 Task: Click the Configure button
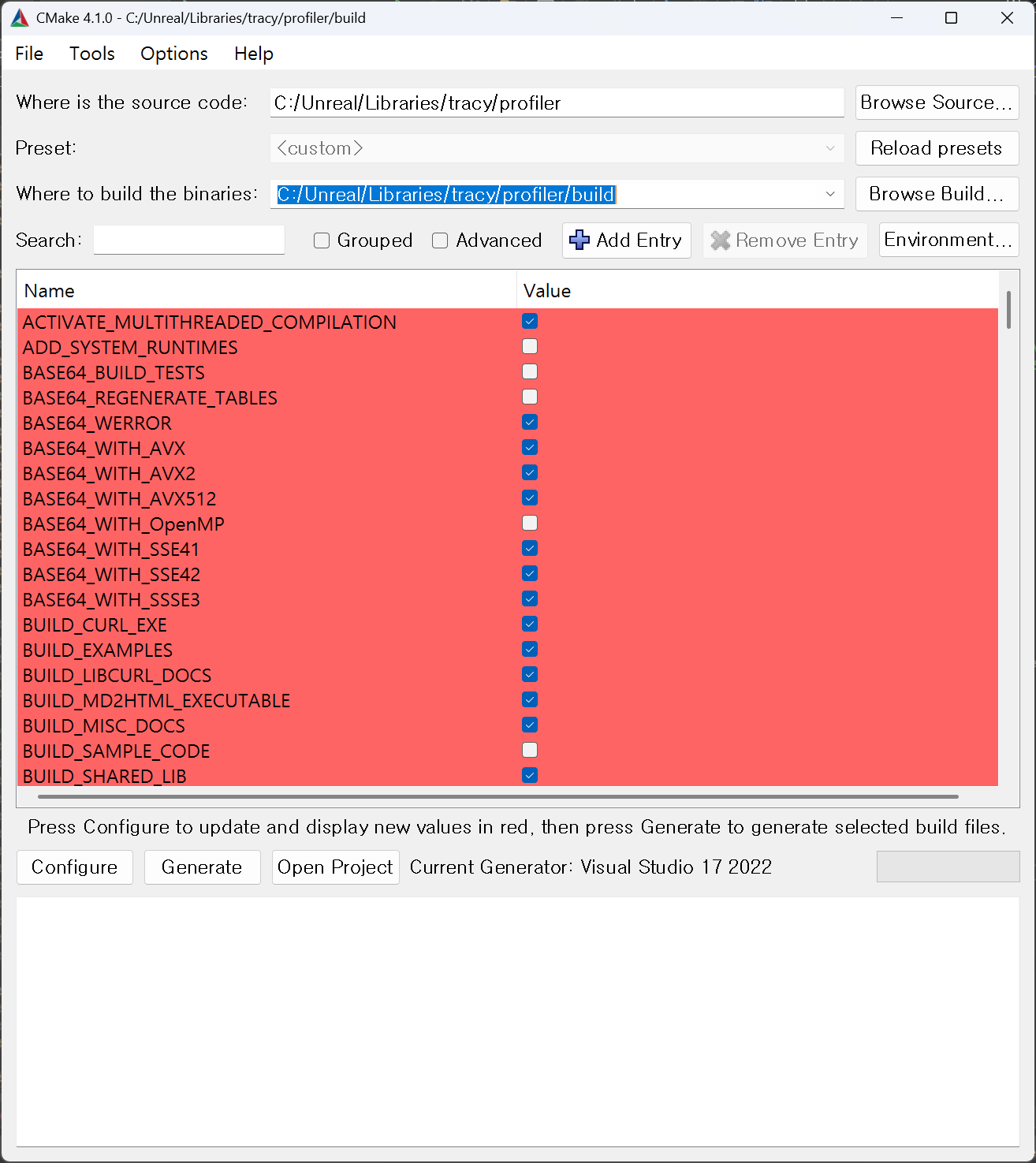75,867
